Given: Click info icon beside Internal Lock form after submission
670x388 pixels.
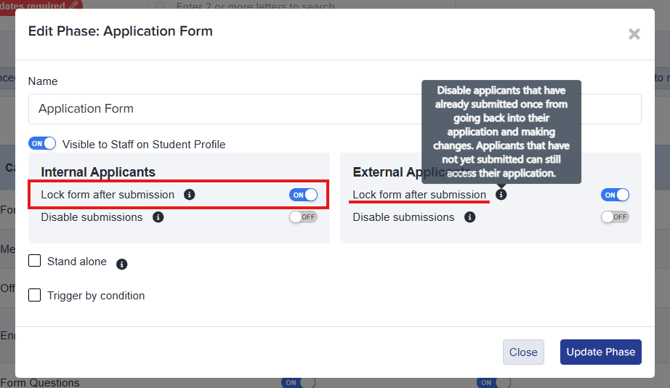Looking at the screenshot, I should [x=189, y=195].
